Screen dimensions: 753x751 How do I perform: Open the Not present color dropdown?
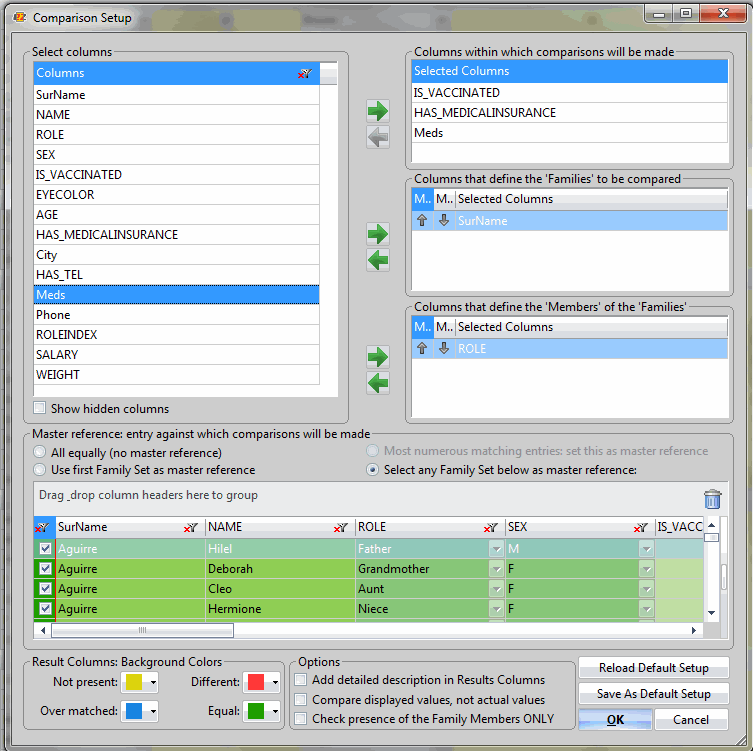(x=153, y=683)
